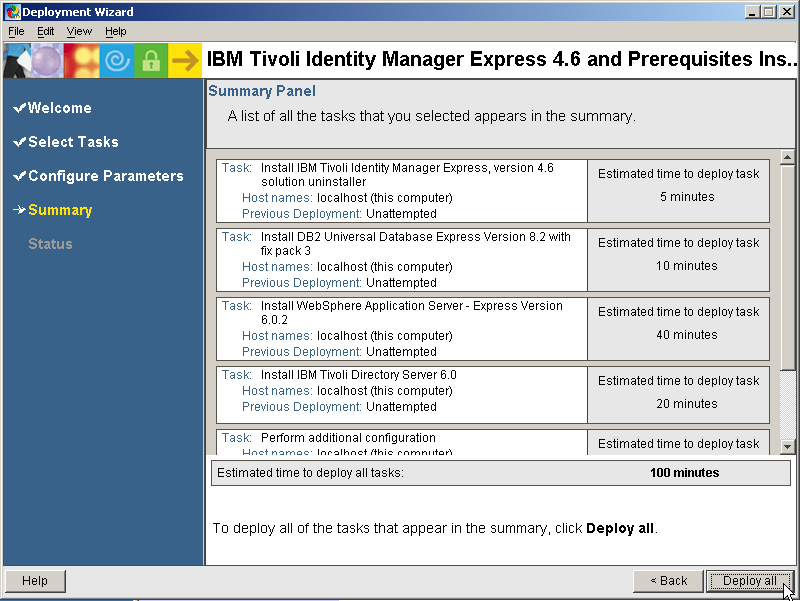Minimize the Deployment Wizard window
800x601 pixels.
[752, 12]
